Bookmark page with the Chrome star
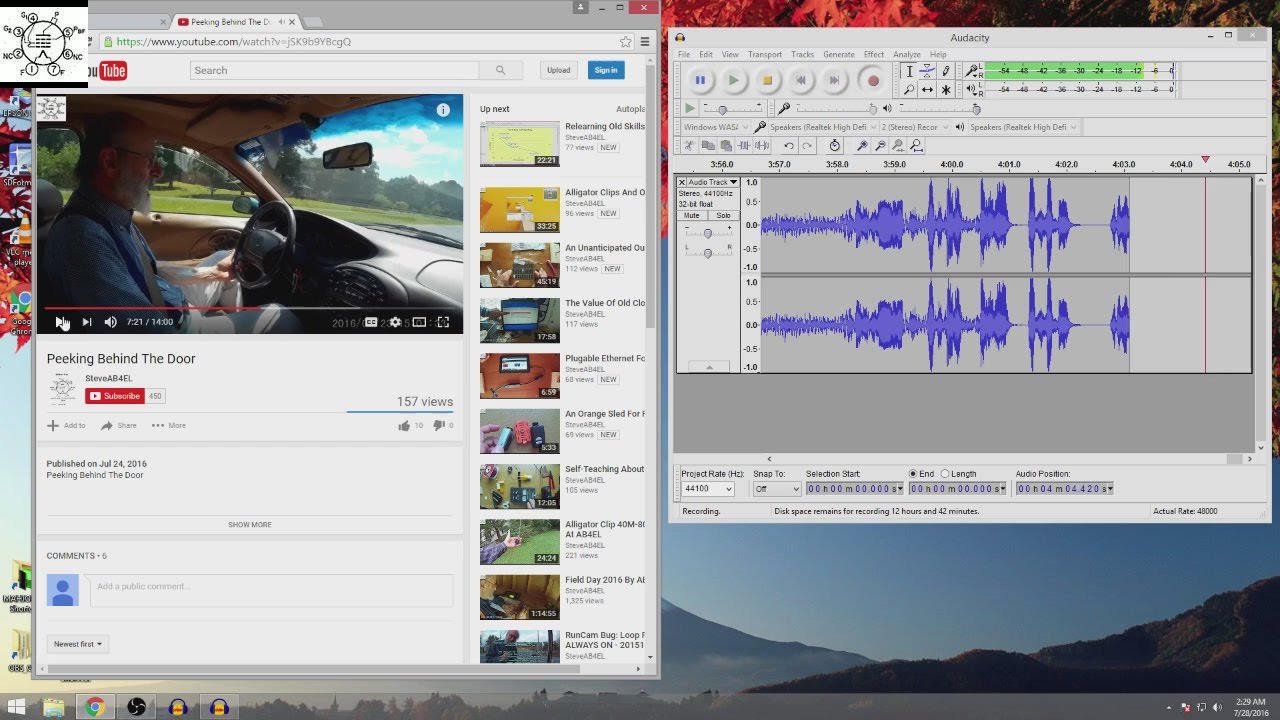1280x720 pixels. (626, 42)
